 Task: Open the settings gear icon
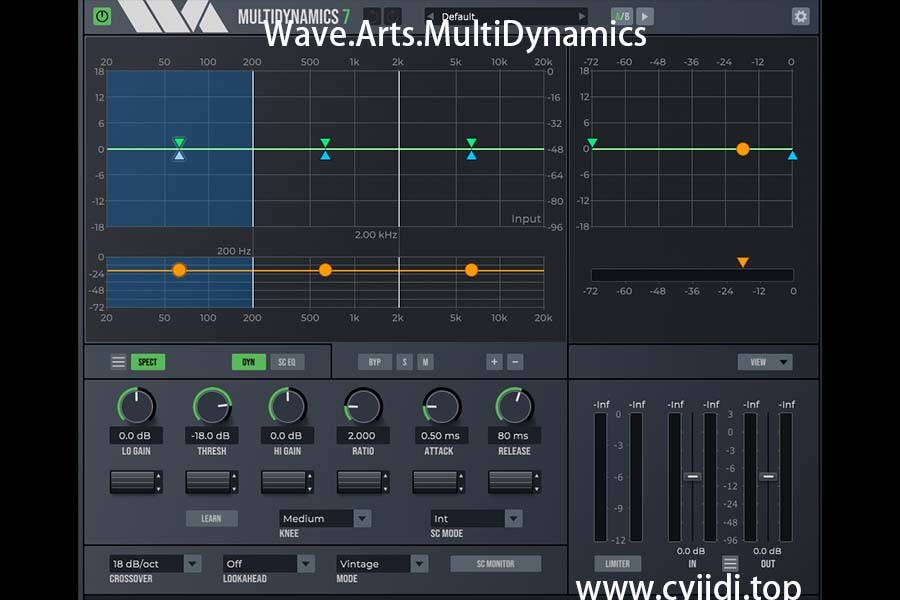click(800, 16)
